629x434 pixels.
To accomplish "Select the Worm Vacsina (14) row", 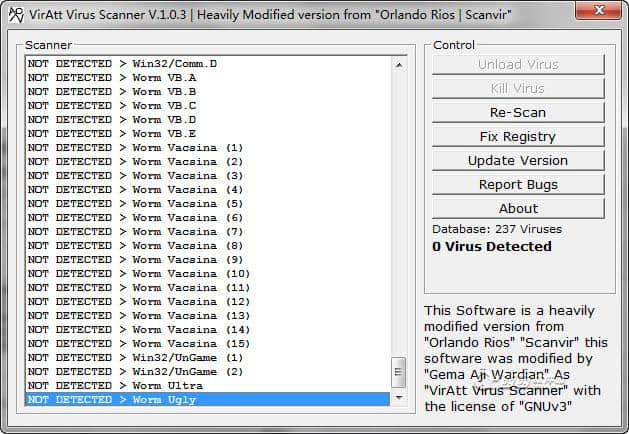I will click(208, 330).
